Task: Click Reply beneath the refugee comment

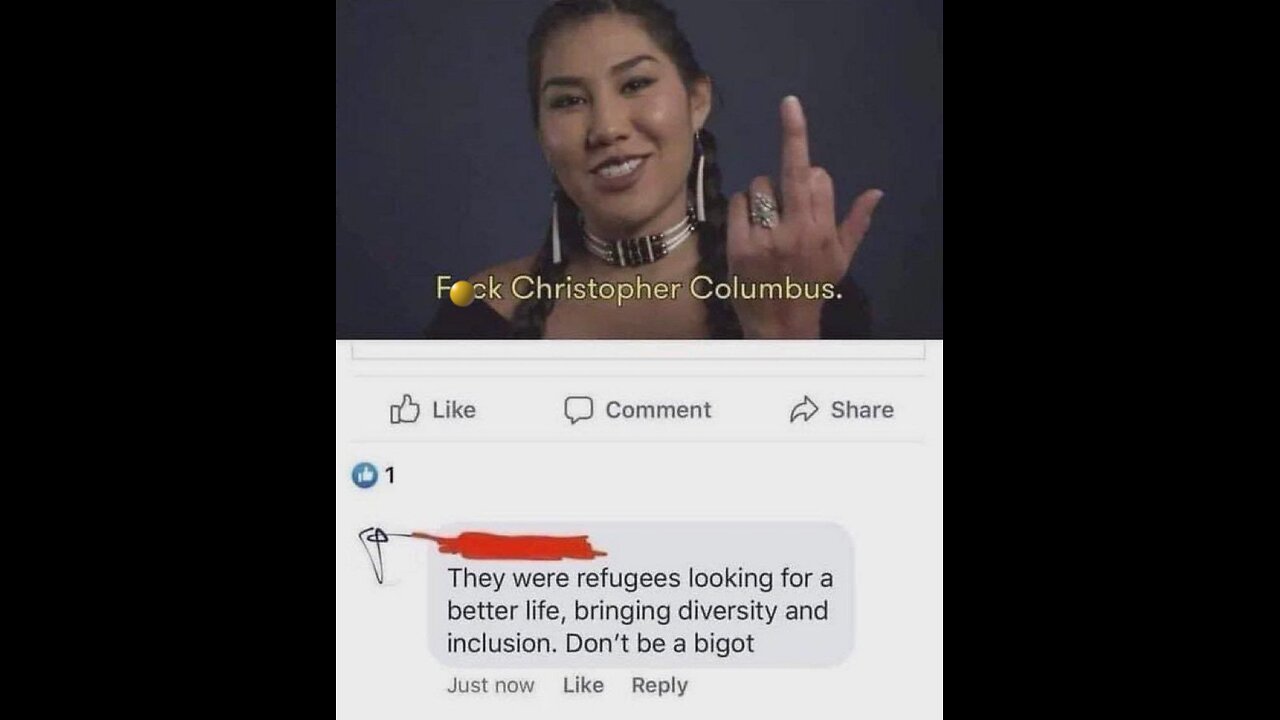Action: 659,685
